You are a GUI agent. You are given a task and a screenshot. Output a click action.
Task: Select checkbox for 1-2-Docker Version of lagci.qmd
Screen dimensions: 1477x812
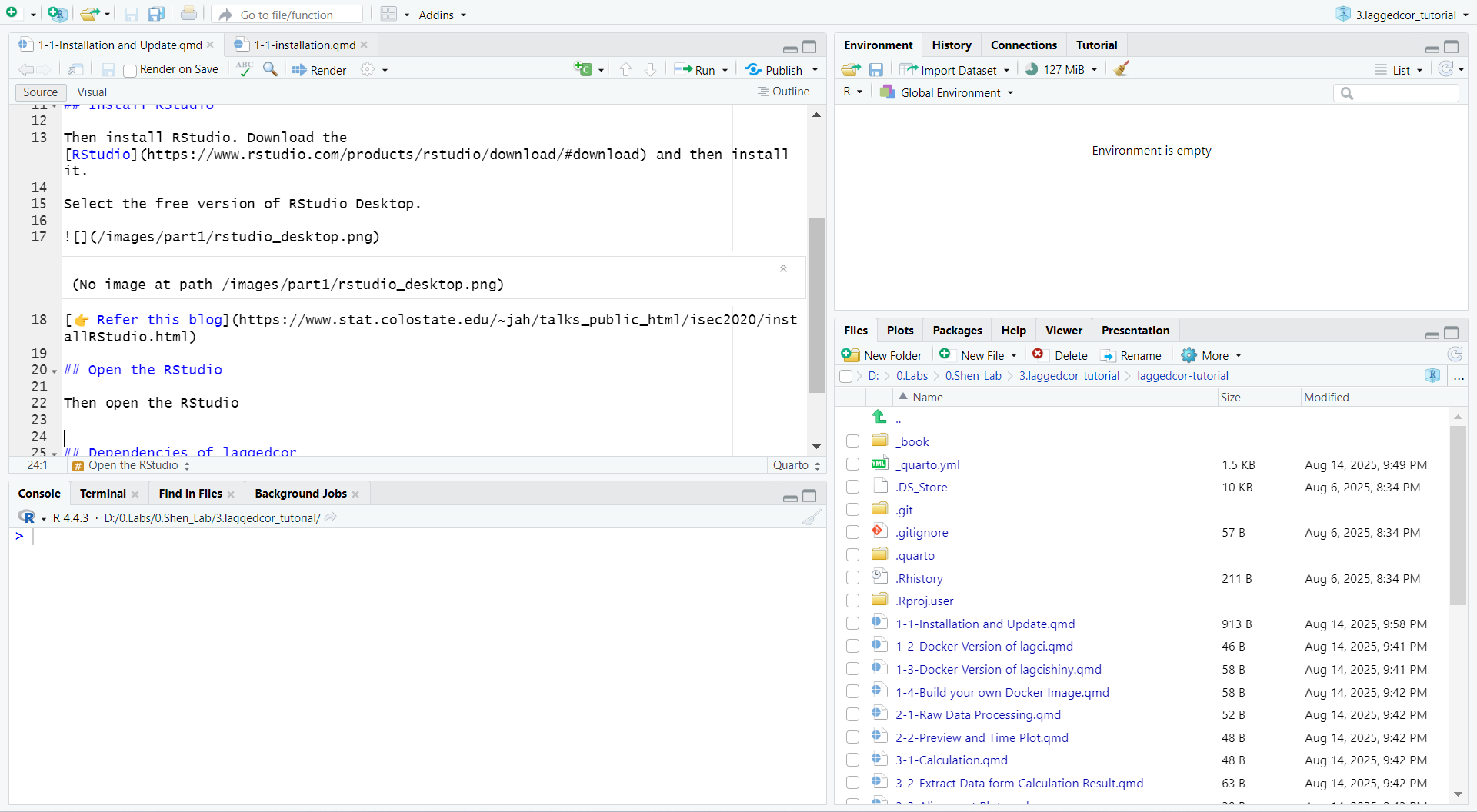pyautogui.click(x=852, y=647)
